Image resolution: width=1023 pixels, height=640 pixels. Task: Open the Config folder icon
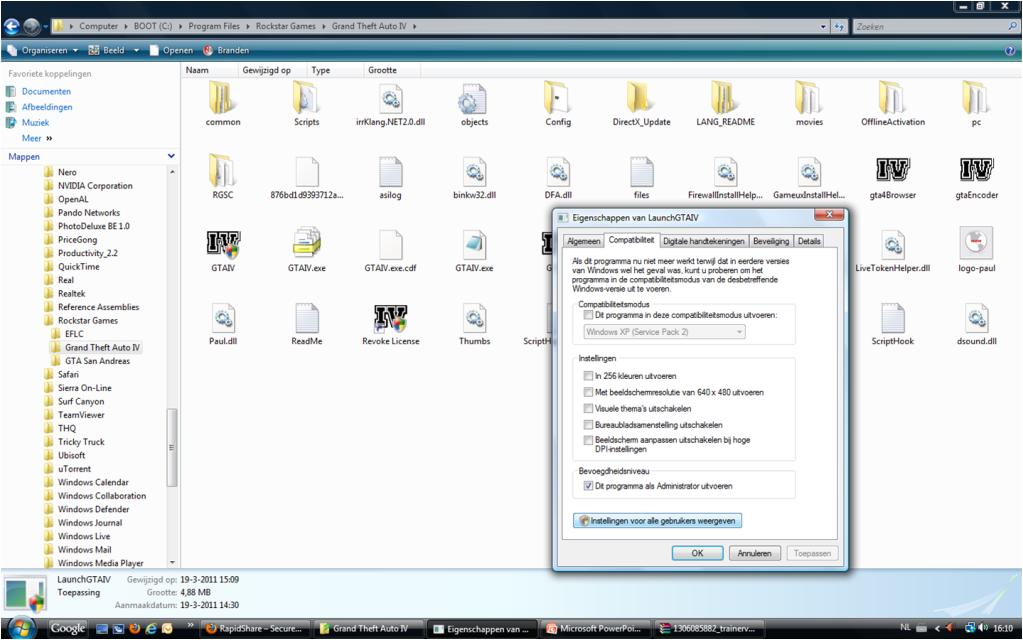pos(558,99)
